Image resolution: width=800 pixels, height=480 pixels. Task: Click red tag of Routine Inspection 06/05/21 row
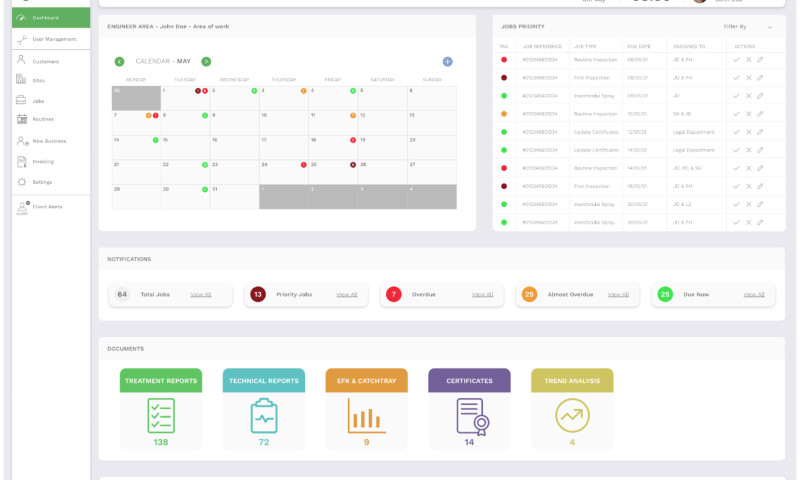click(x=504, y=60)
